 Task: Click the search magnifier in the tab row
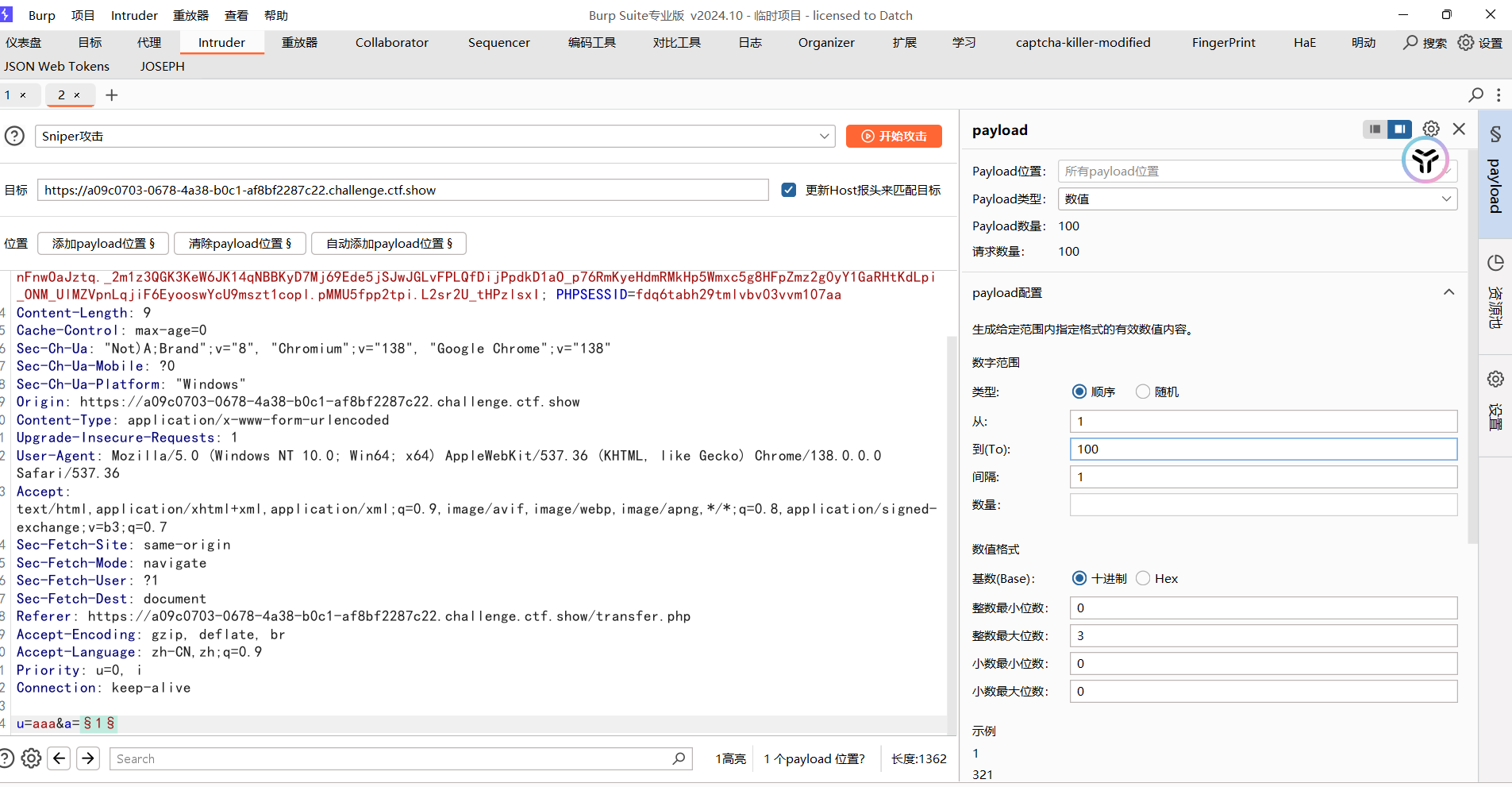pyautogui.click(x=1475, y=95)
